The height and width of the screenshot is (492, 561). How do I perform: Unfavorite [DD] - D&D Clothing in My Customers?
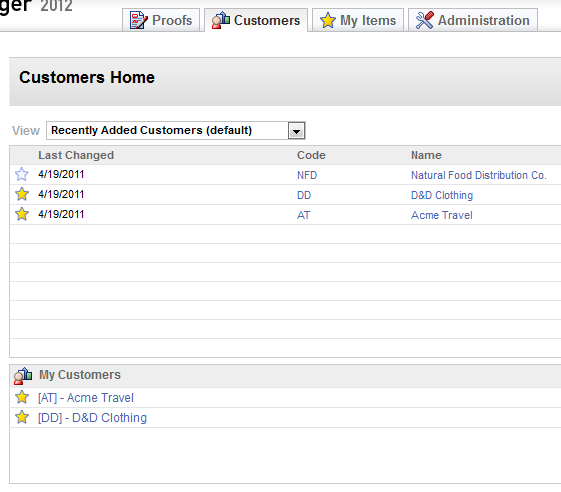click(x=22, y=417)
